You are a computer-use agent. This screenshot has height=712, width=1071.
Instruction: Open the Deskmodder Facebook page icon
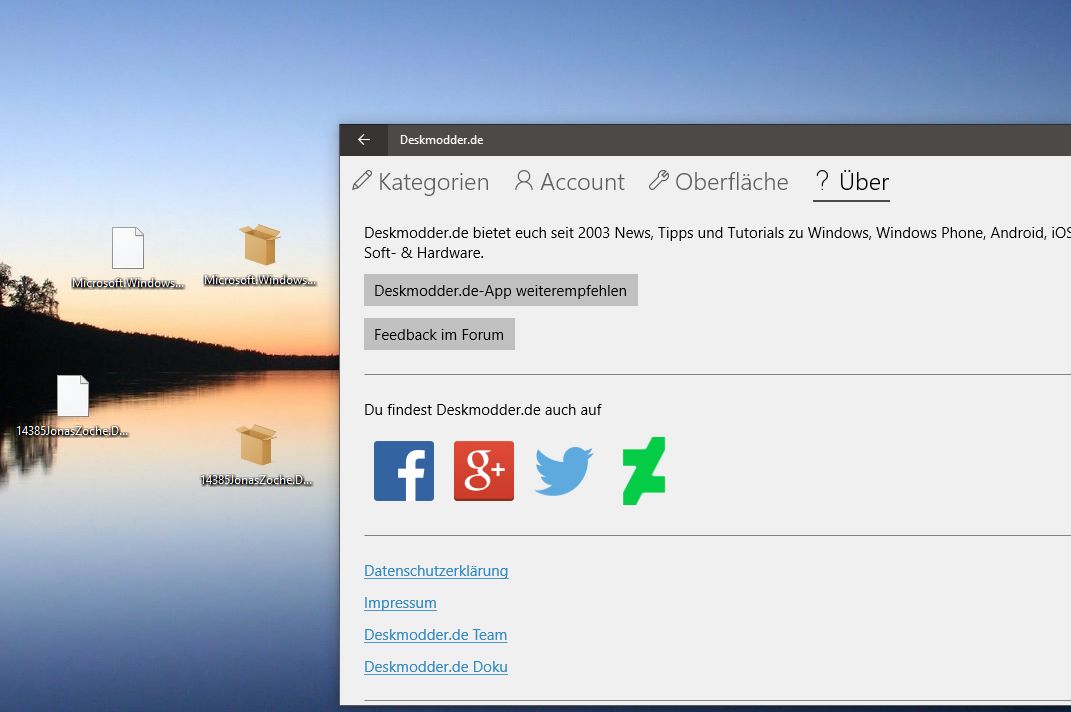click(x=404, y=471)
